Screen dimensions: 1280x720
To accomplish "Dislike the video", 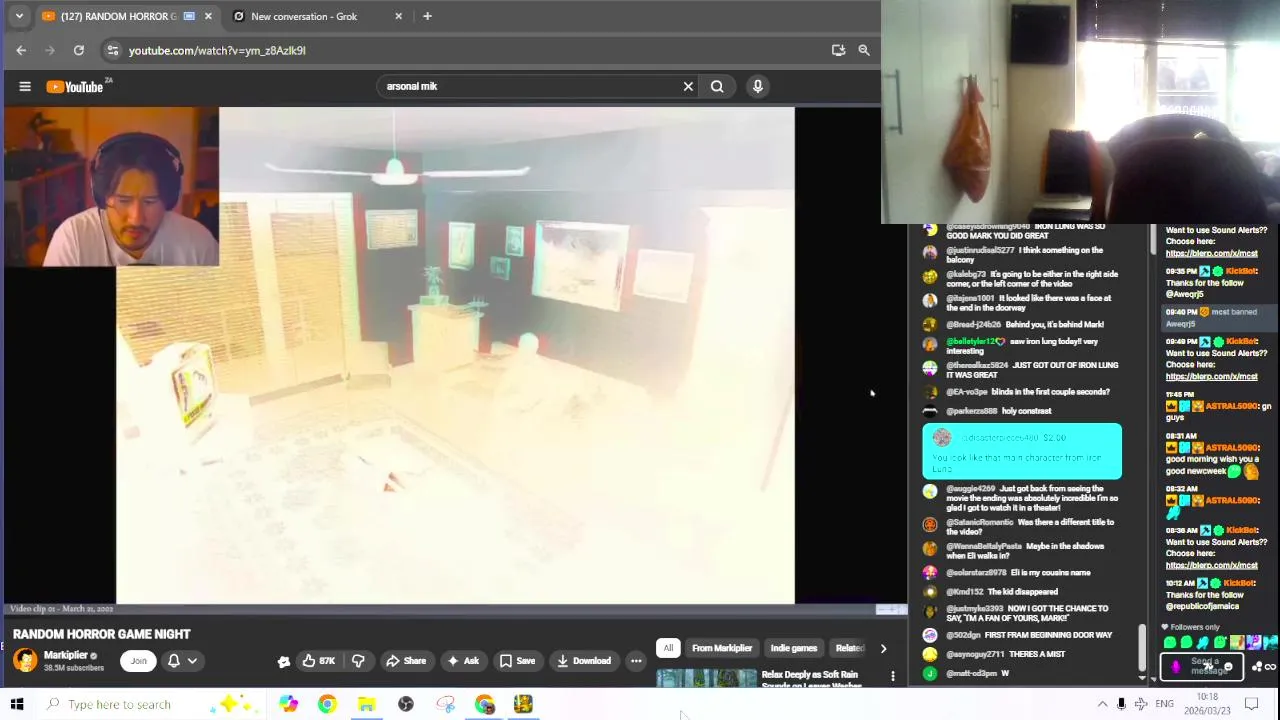I will click(358, 660).
